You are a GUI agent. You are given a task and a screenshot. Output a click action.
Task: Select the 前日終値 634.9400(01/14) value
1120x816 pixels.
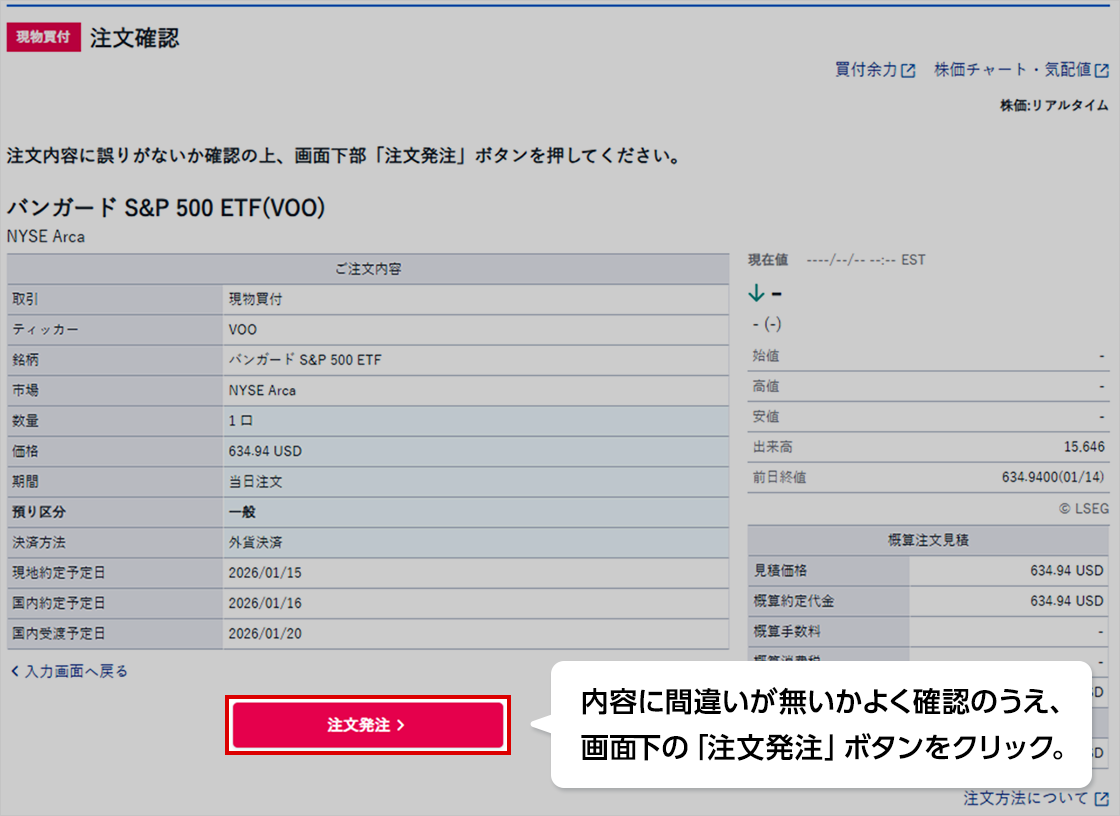[x=1052, y=478]
